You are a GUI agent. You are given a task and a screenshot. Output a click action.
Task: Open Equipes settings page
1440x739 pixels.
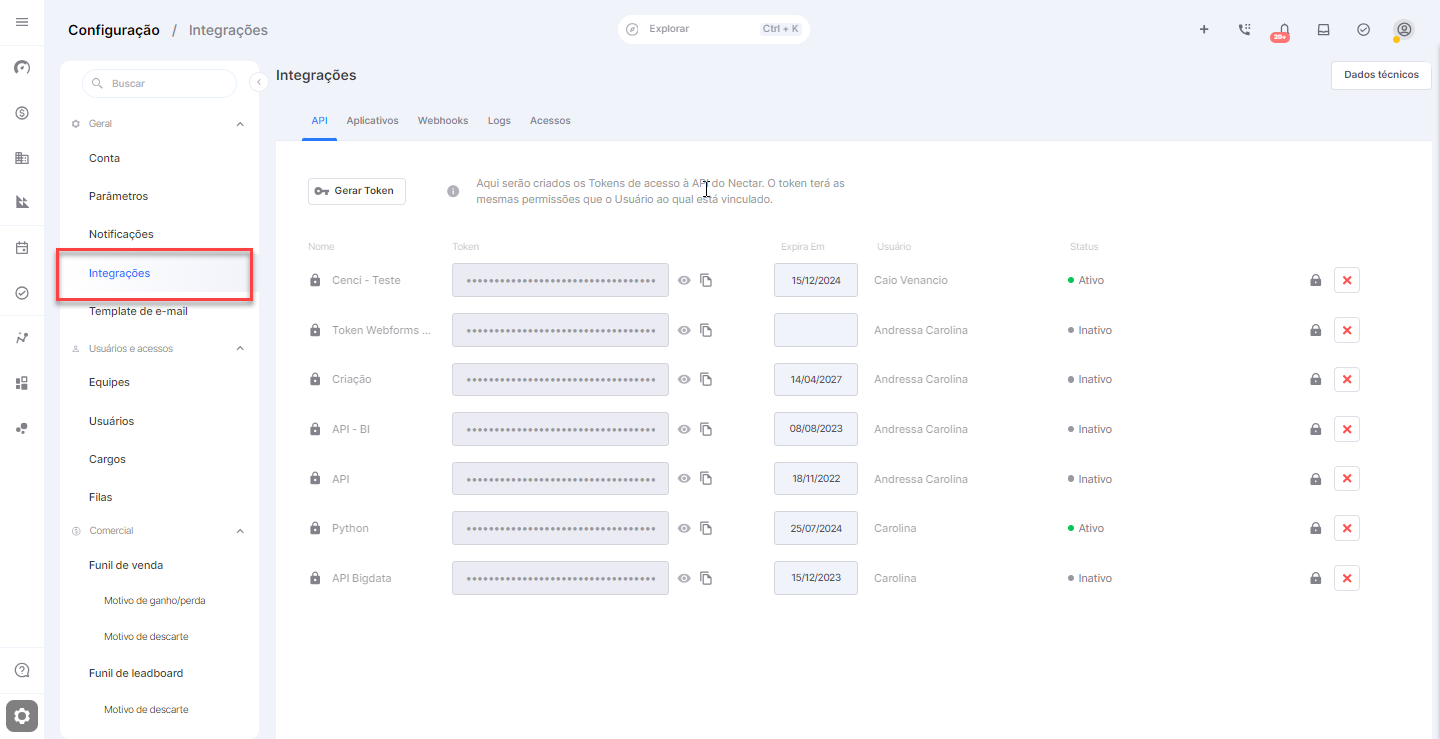pos(109,382)
